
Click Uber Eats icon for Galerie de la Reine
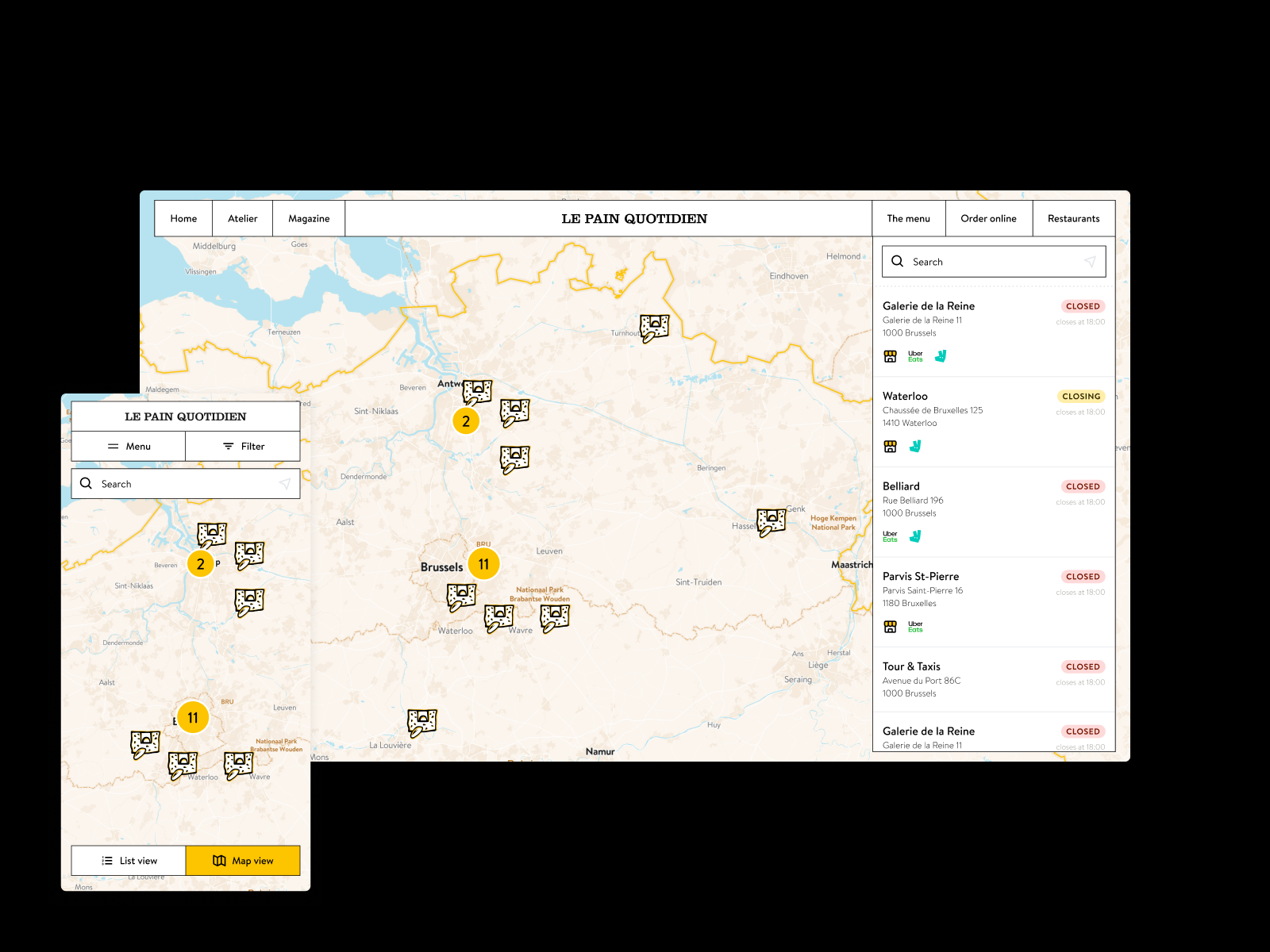click(915, 356)
